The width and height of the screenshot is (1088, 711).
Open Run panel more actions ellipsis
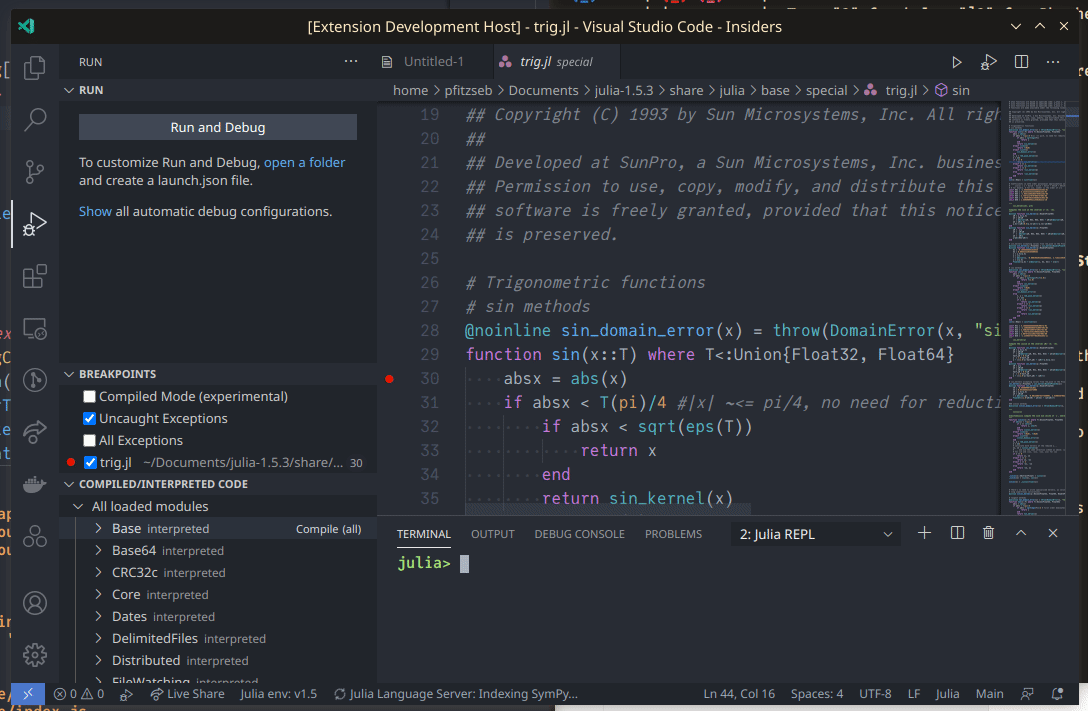tap(351, 61)
